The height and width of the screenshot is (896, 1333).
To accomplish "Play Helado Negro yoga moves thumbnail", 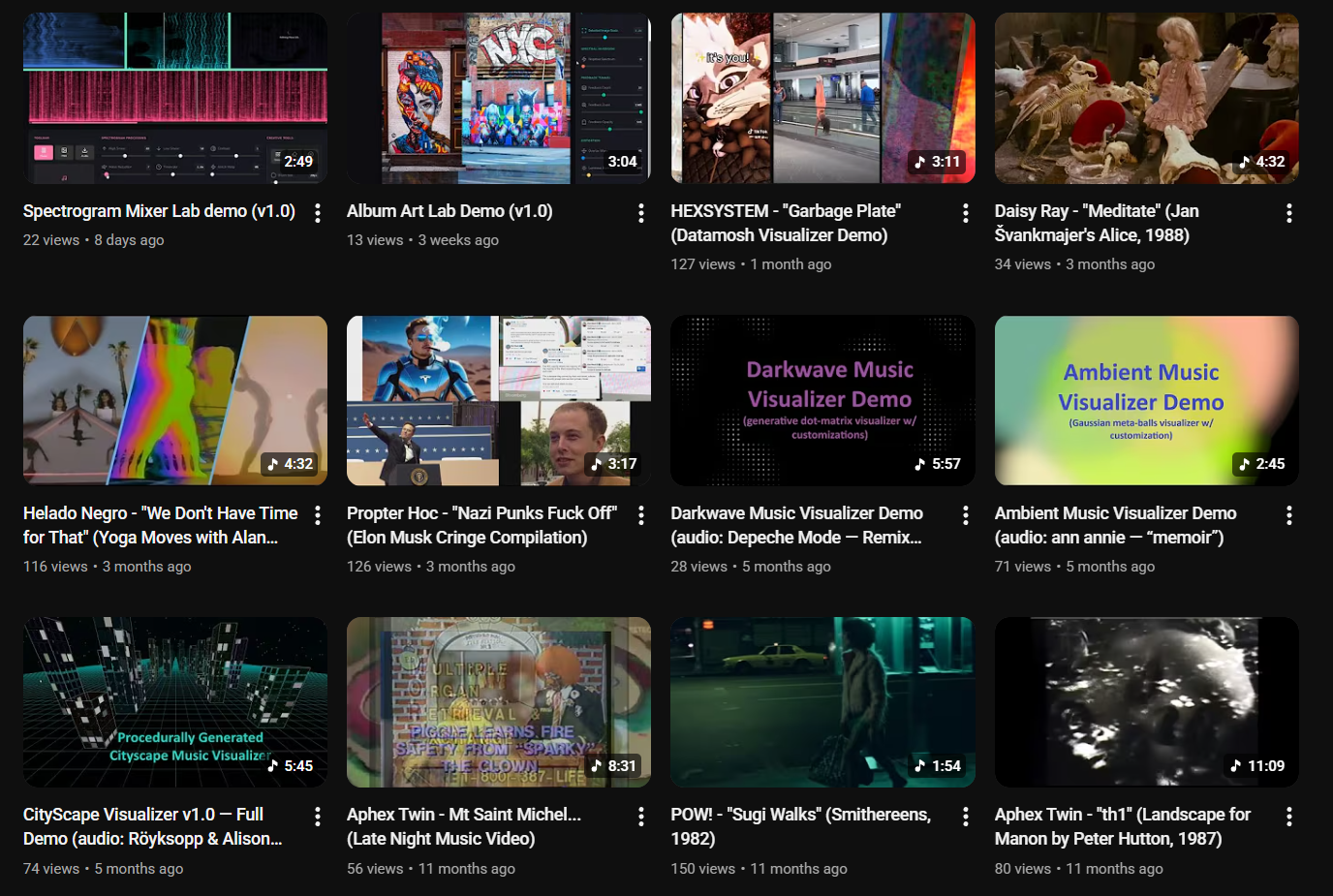I will point(175,400).
